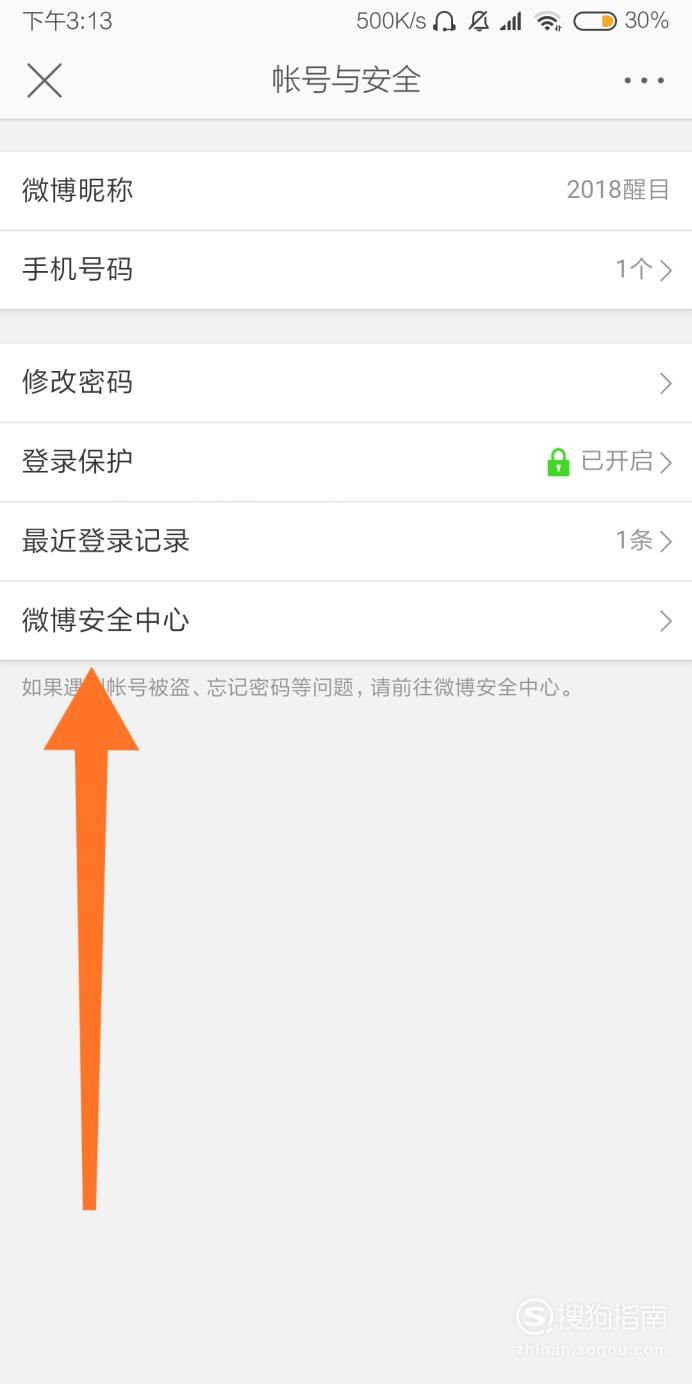Close the 帐号与安全 page with X
This screenshot has width=692, height=1384.
pyautogui.click(x=44, y=80)
